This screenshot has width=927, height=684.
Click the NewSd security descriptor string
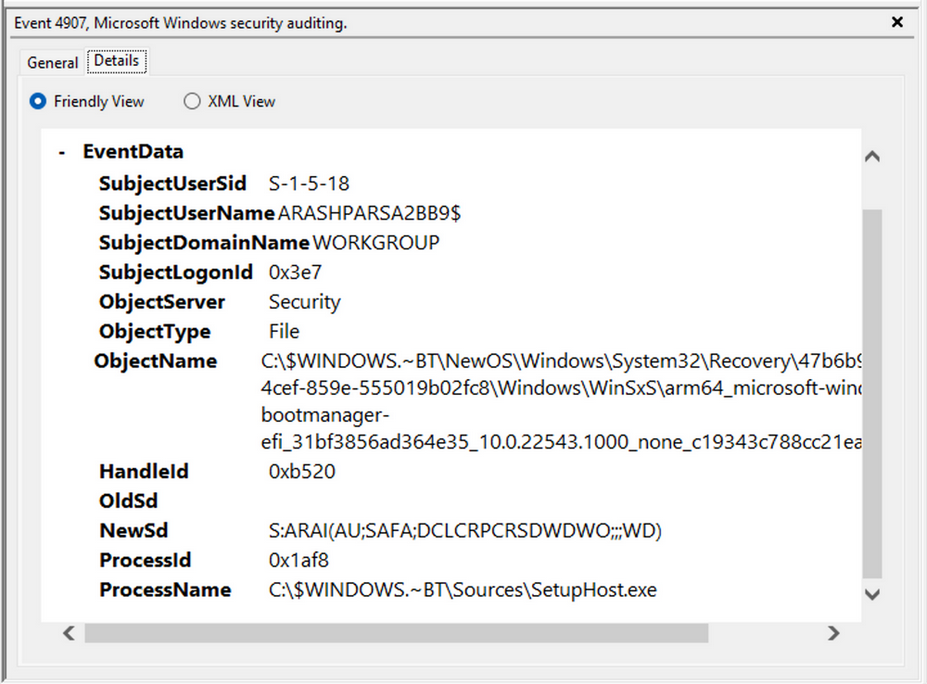(x=463, y=530)
